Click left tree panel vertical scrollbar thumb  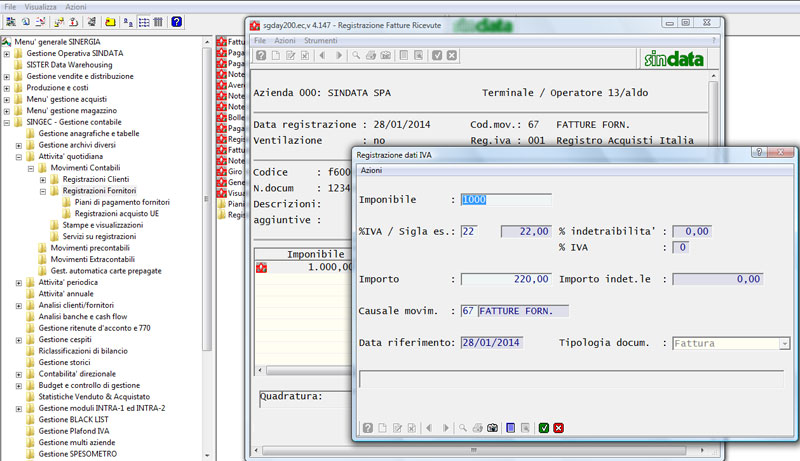(x=207, y=199)
